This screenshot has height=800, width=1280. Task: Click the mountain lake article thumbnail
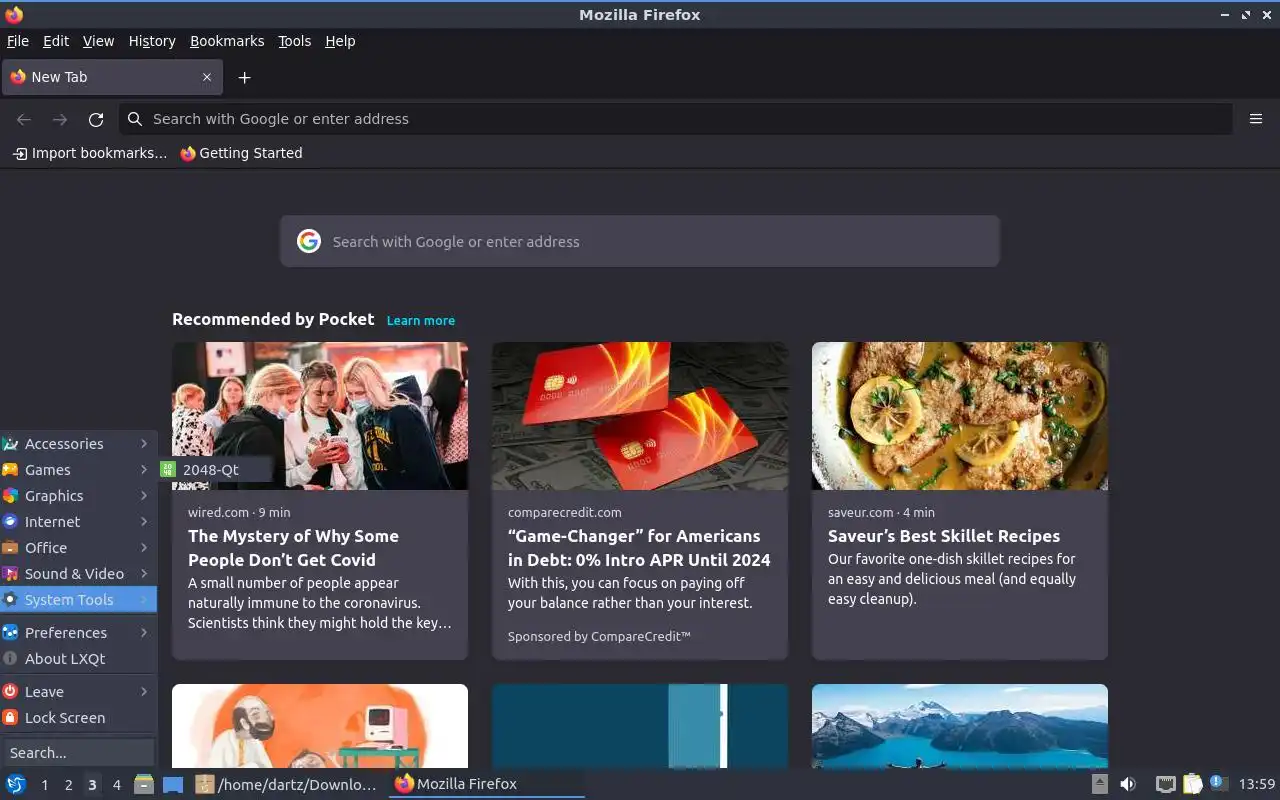pos(960,726)
